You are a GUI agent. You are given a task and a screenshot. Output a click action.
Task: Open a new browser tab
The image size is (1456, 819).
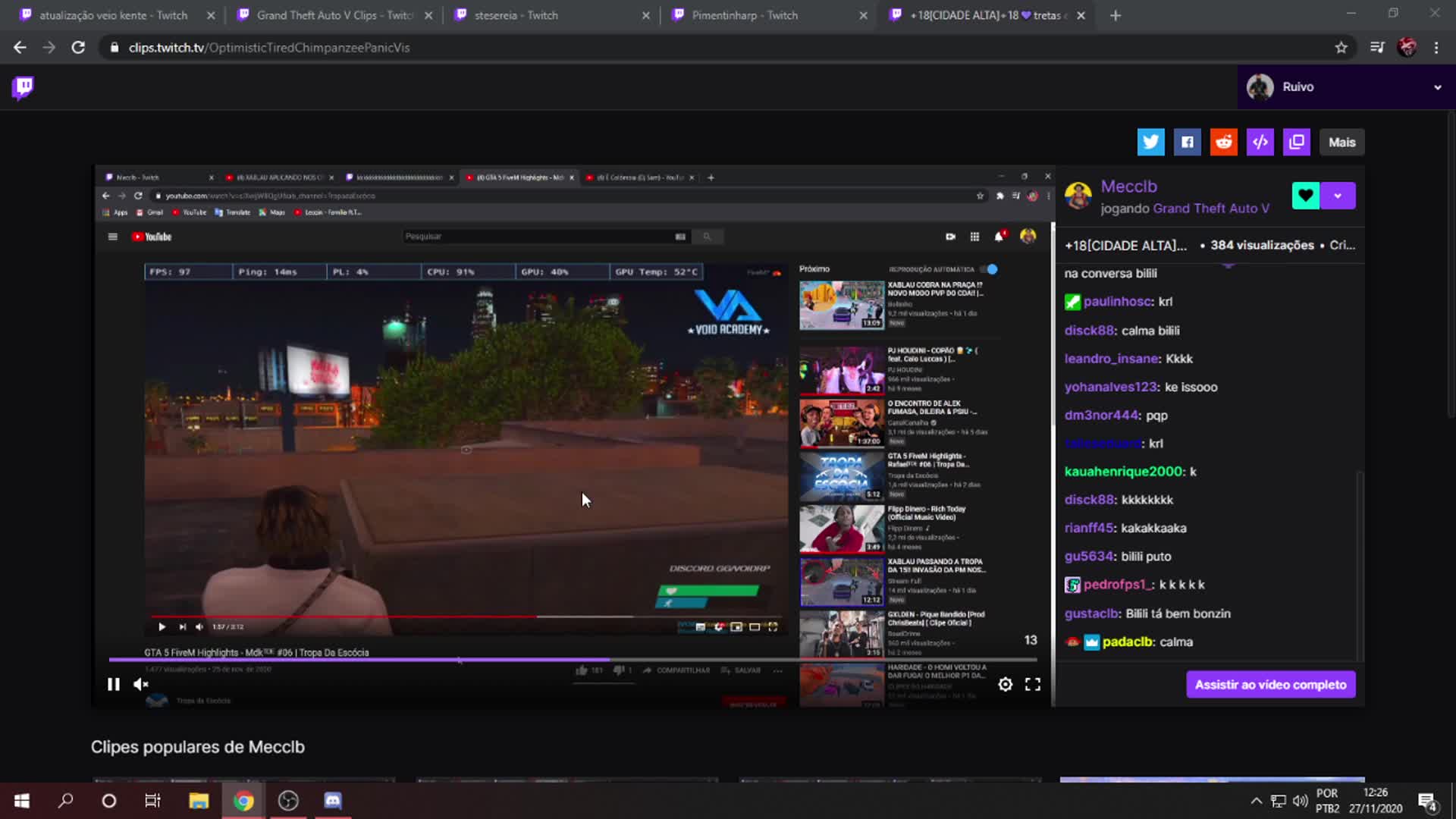click(x=1115, y=15)
